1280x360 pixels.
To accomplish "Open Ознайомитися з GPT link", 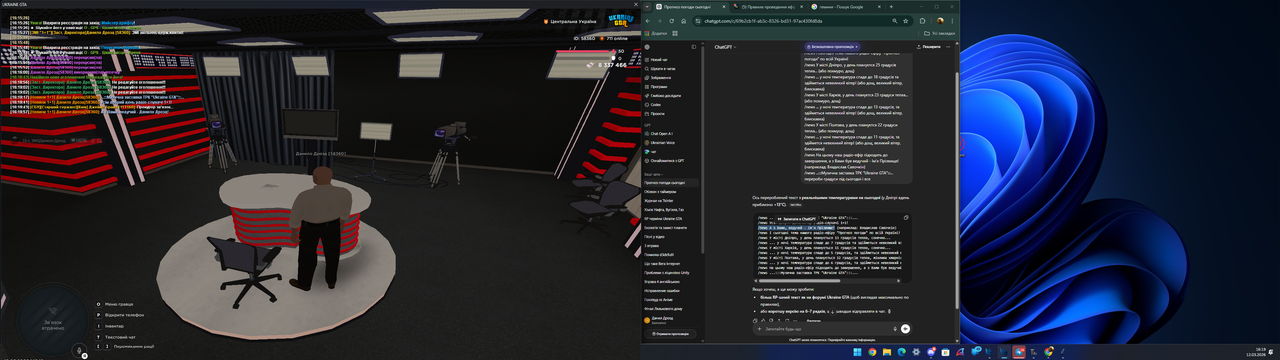I will click(x=672, y=160).
